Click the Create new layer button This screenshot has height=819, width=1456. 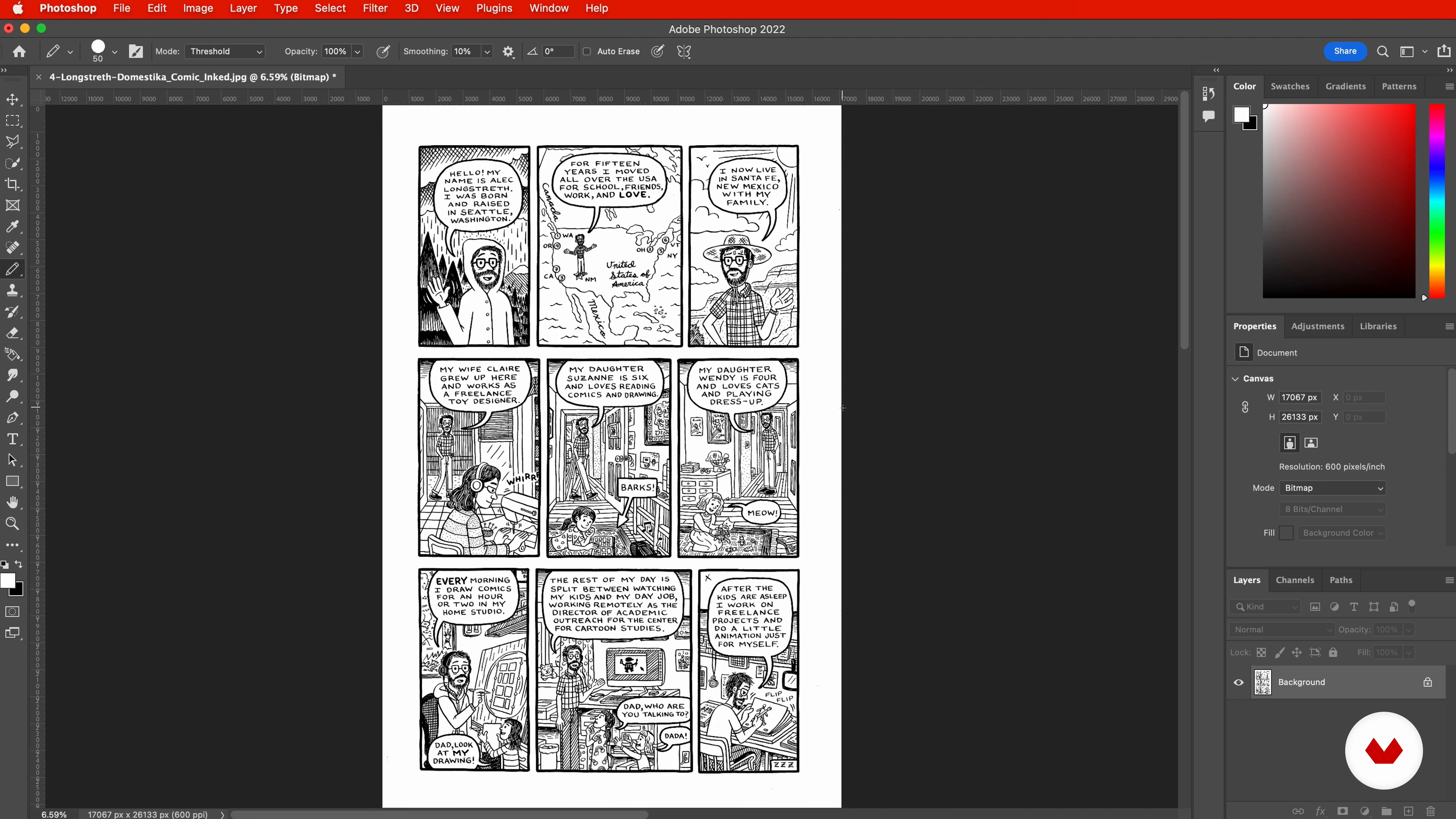(1409, 811)
